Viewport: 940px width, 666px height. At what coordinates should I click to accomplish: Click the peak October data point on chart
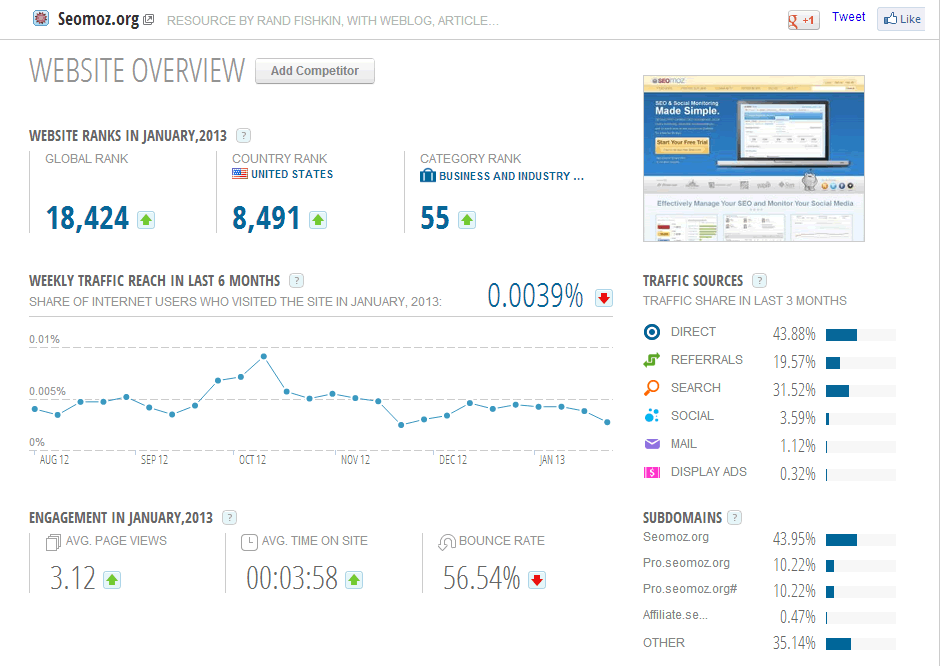click(x=264, y=356)
